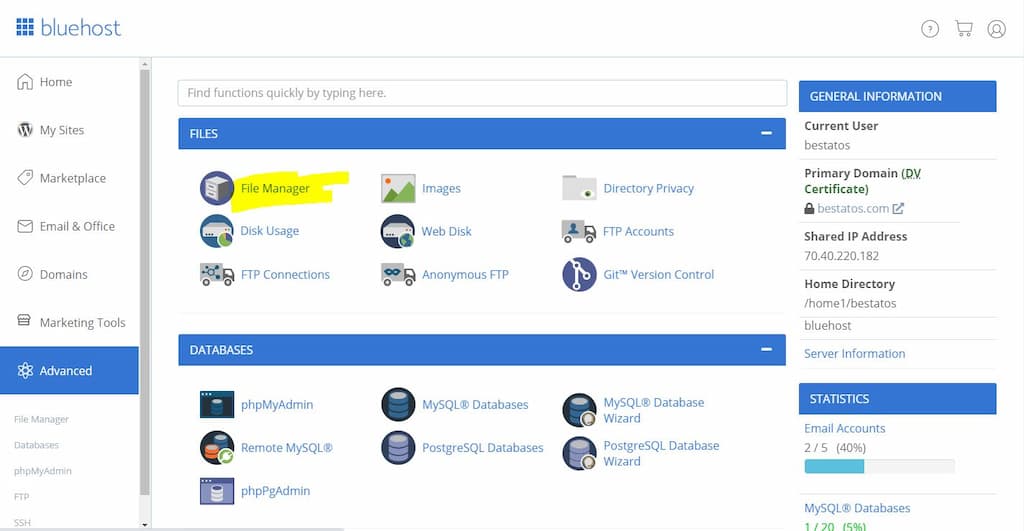1024x531 pixels.
Task: Open the user account profile icon
Action: 997,29
